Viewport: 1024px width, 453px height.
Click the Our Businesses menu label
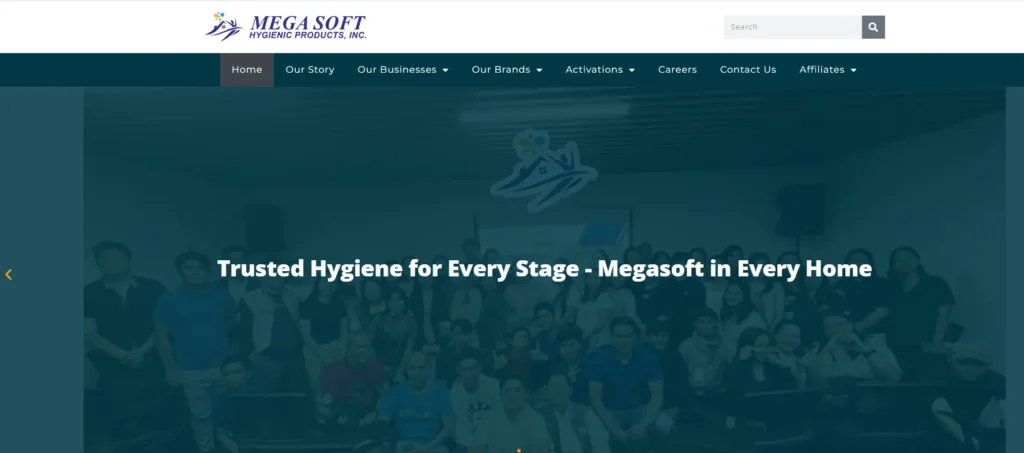click(x=397, y=70)
